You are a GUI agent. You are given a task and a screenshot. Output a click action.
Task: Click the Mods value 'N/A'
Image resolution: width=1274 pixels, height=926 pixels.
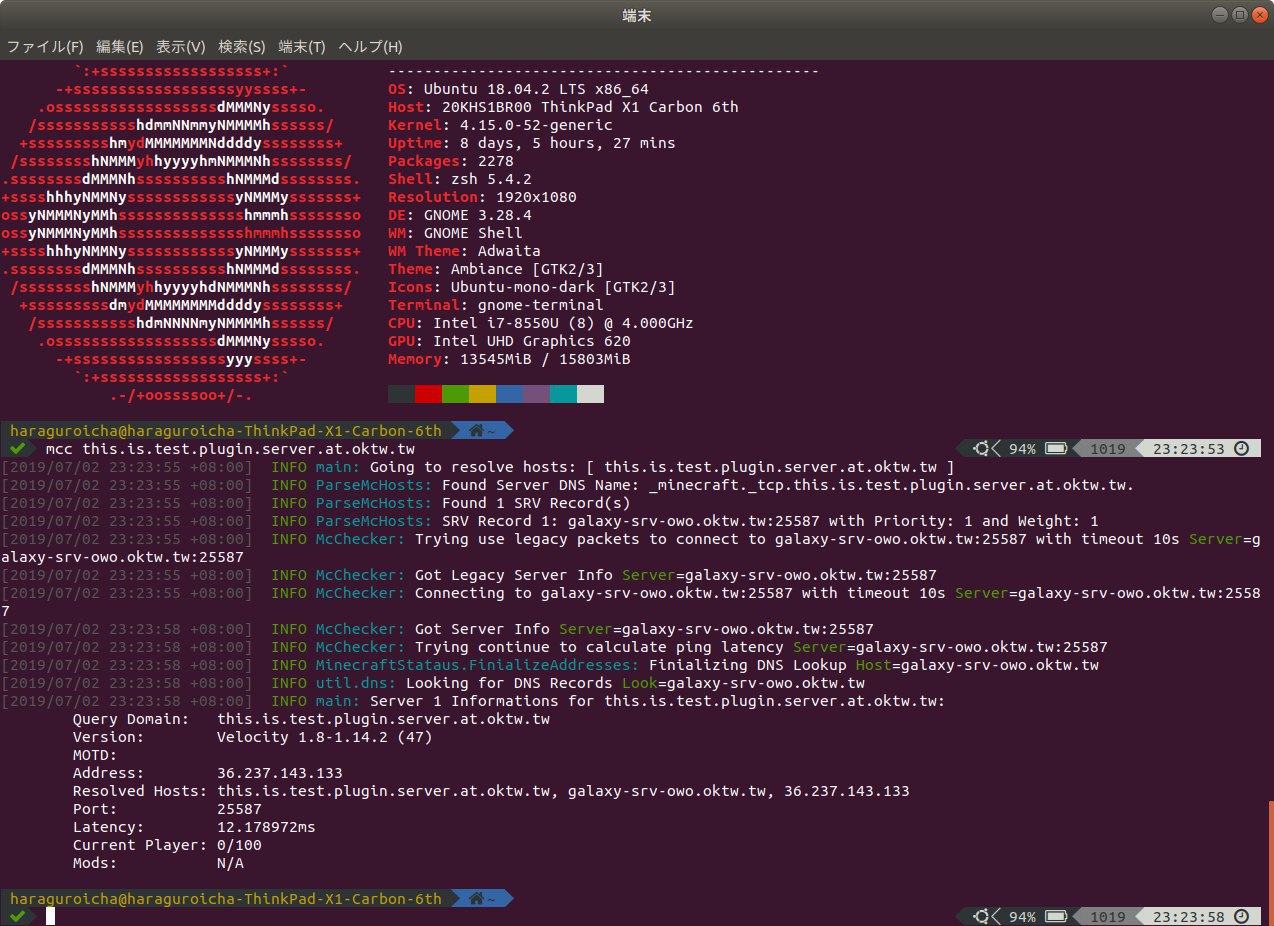[230, 863]
